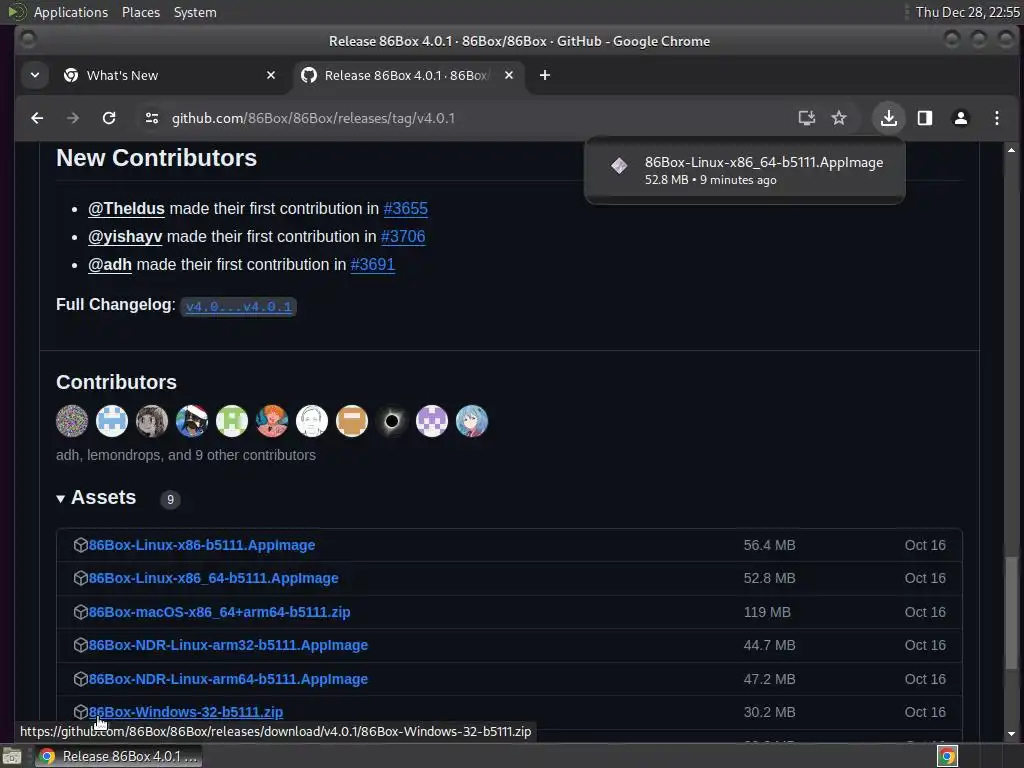Open the @yishayv profile link
1024x768 pixels.
125,237
